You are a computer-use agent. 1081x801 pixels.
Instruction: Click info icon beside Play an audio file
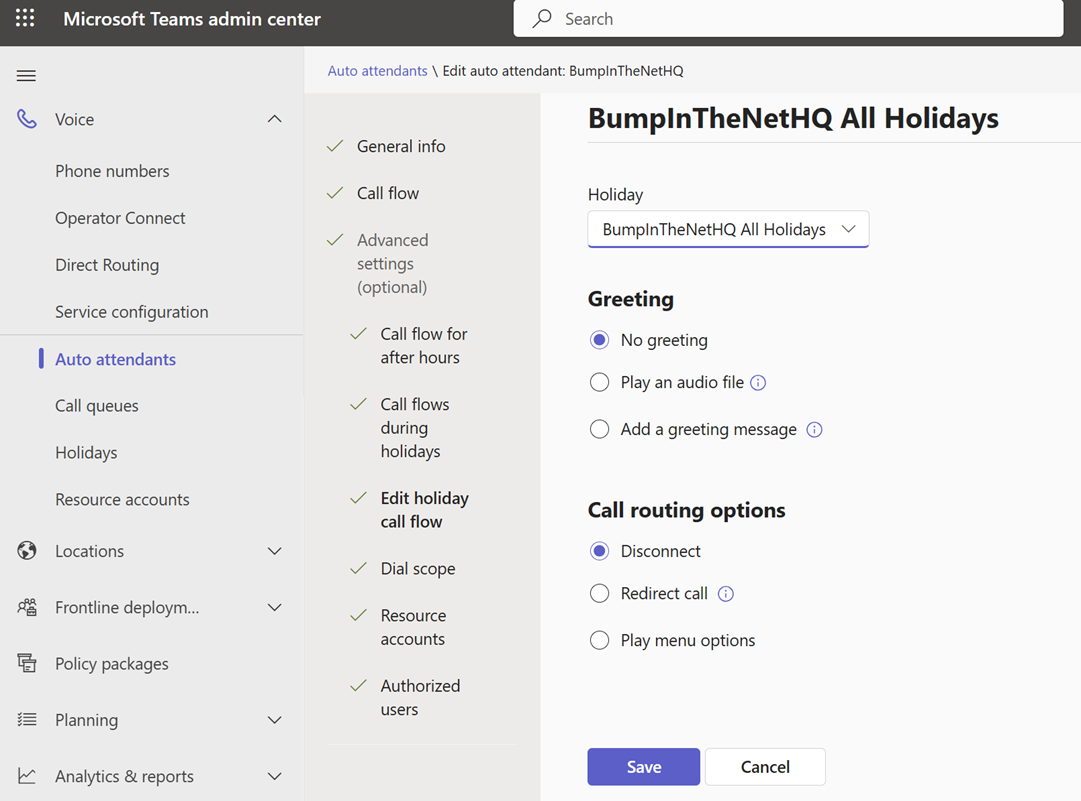click(x=758, y=383)
